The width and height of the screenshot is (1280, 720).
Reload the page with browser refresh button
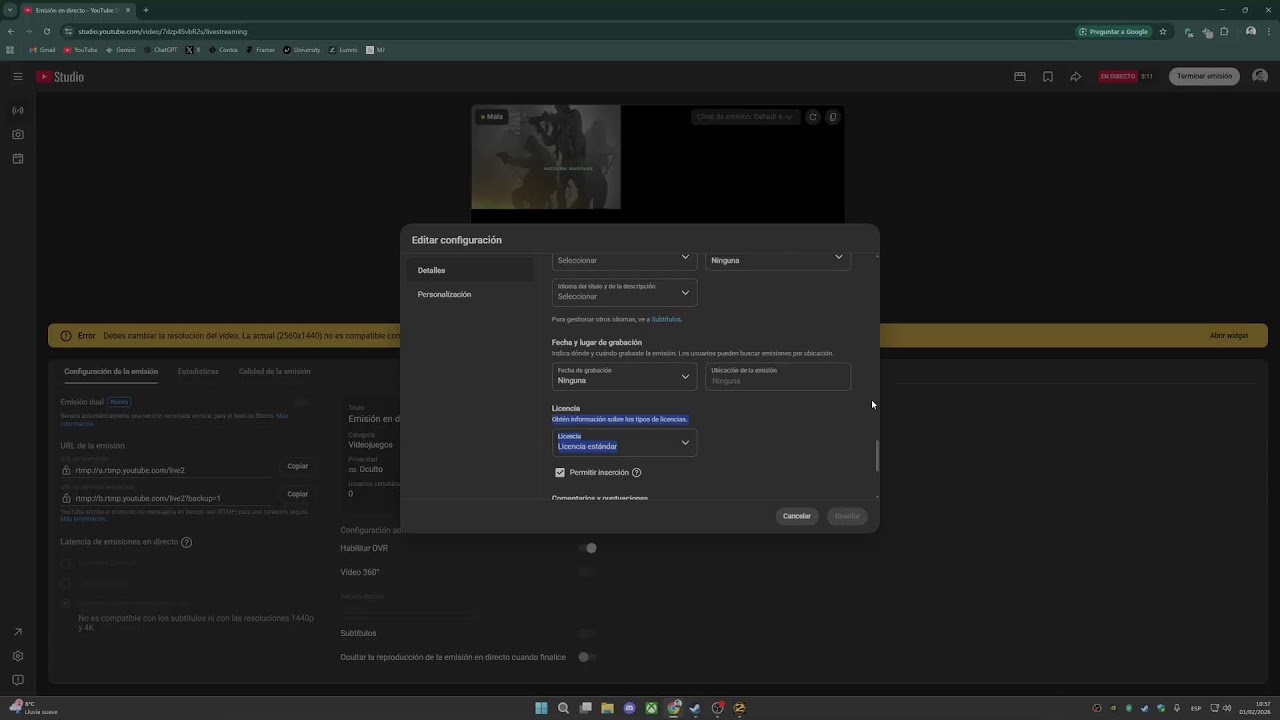[x=46, y=31]
